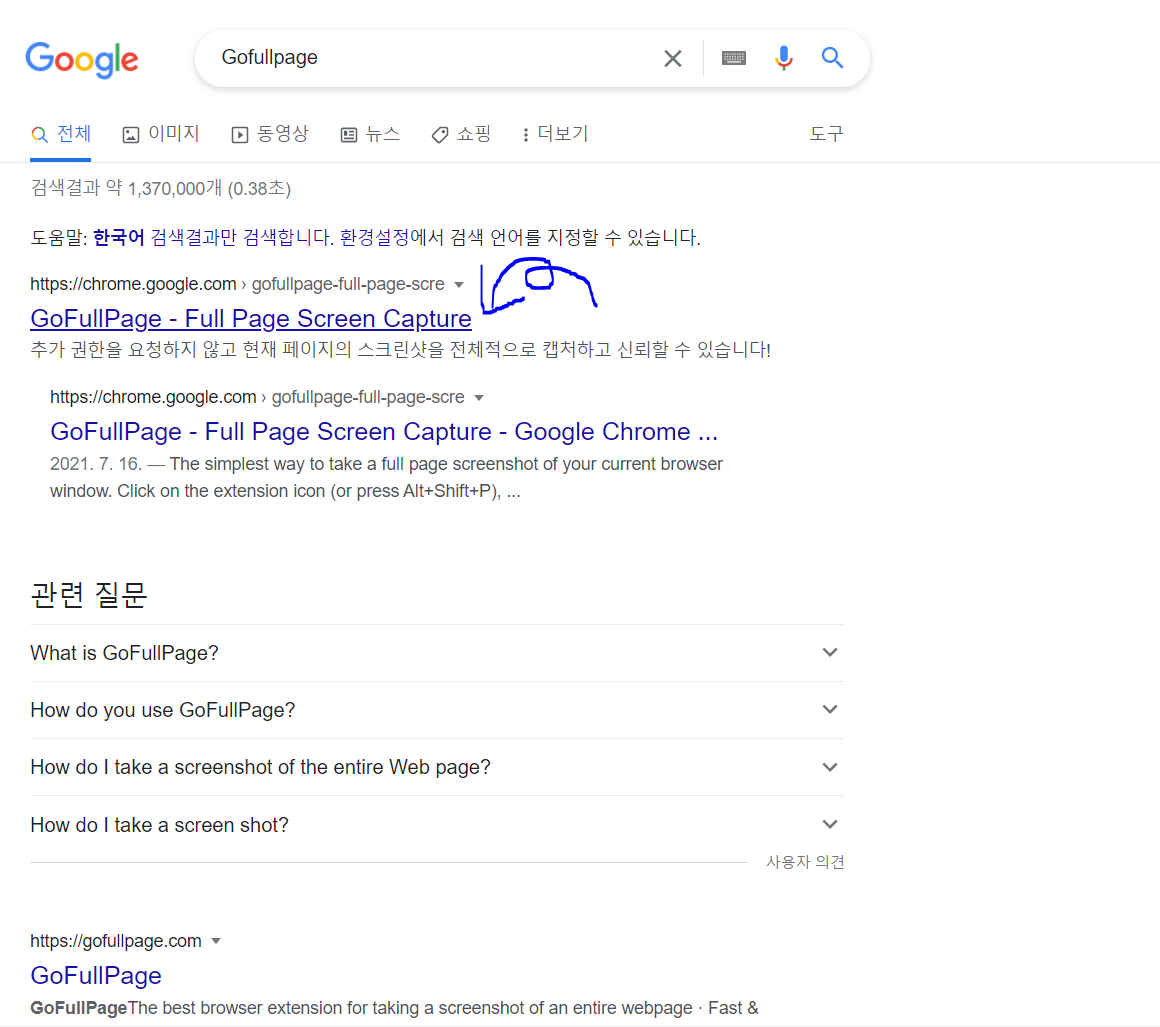
Task: Open the 더보기 menu
Action: pos(555,134)
